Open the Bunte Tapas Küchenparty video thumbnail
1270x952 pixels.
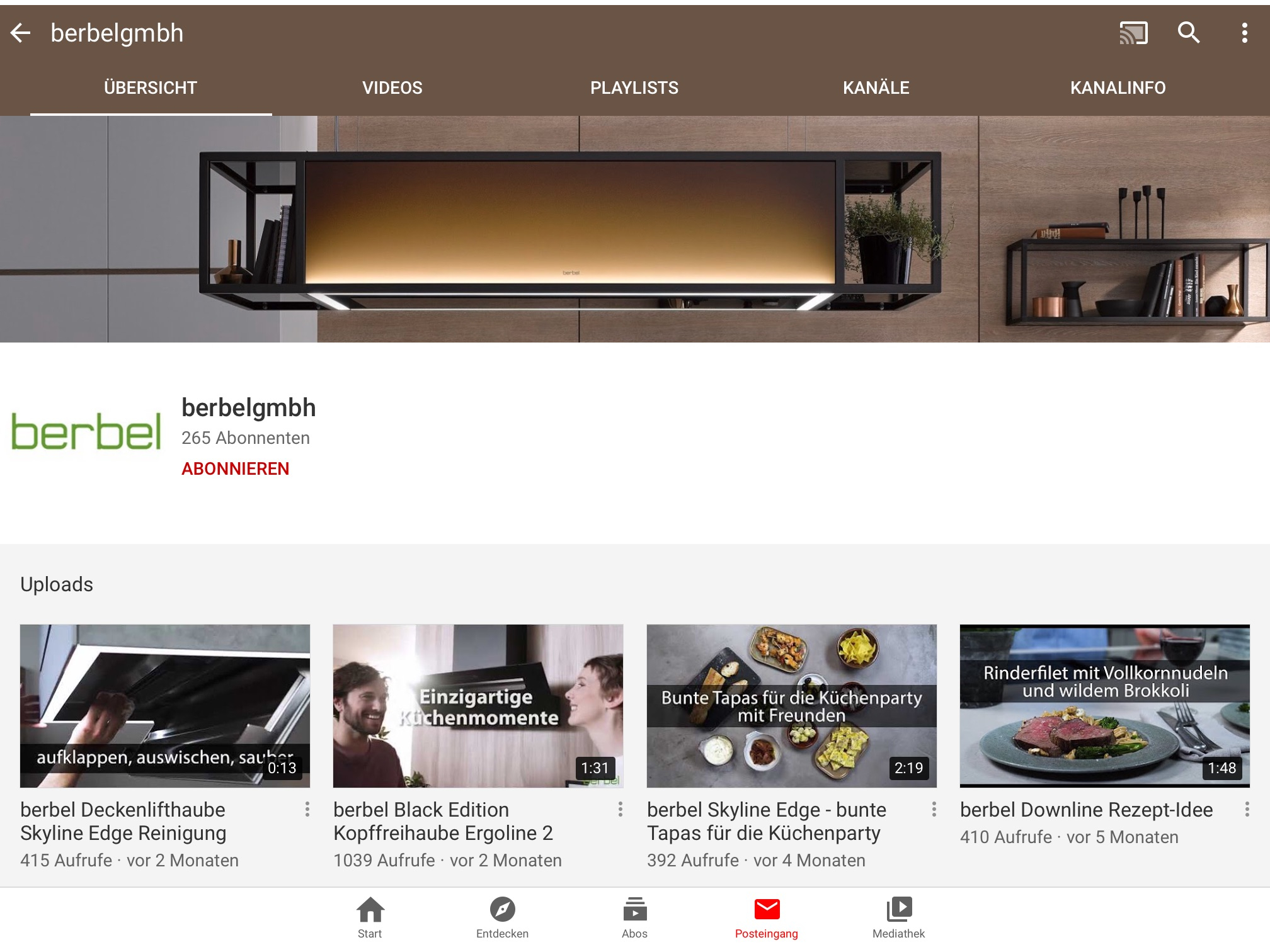(x=792, y=706)
